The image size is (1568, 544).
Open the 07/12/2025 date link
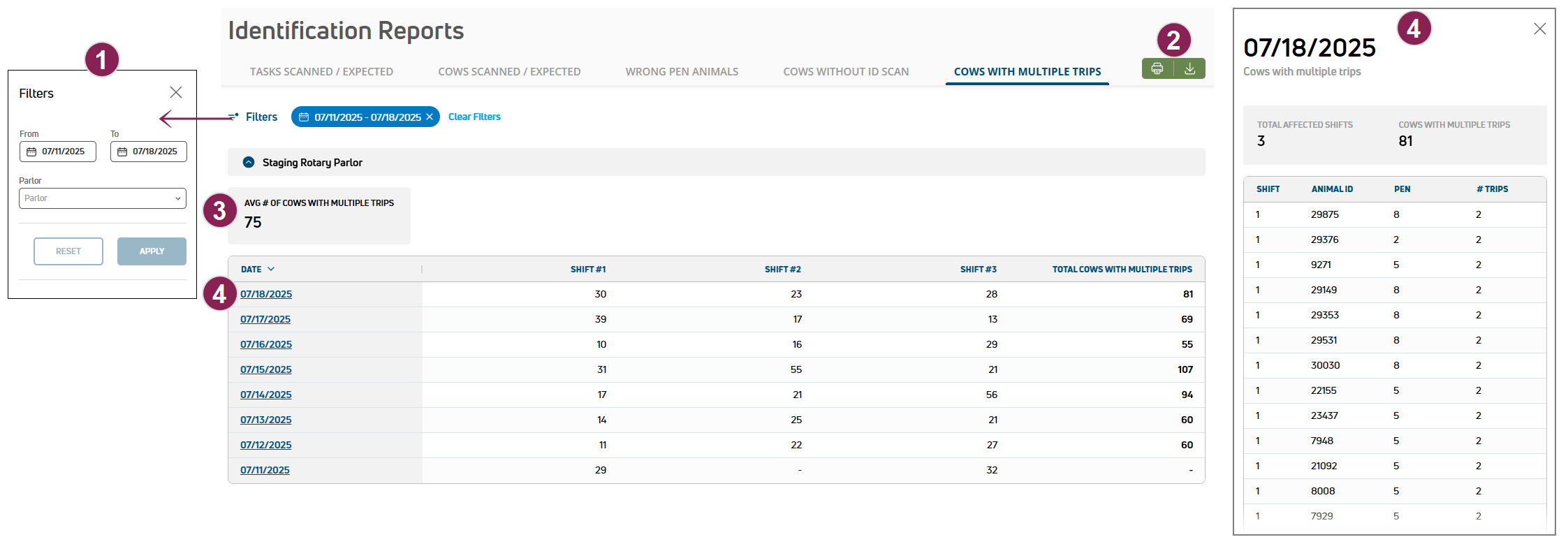(266, 445)
